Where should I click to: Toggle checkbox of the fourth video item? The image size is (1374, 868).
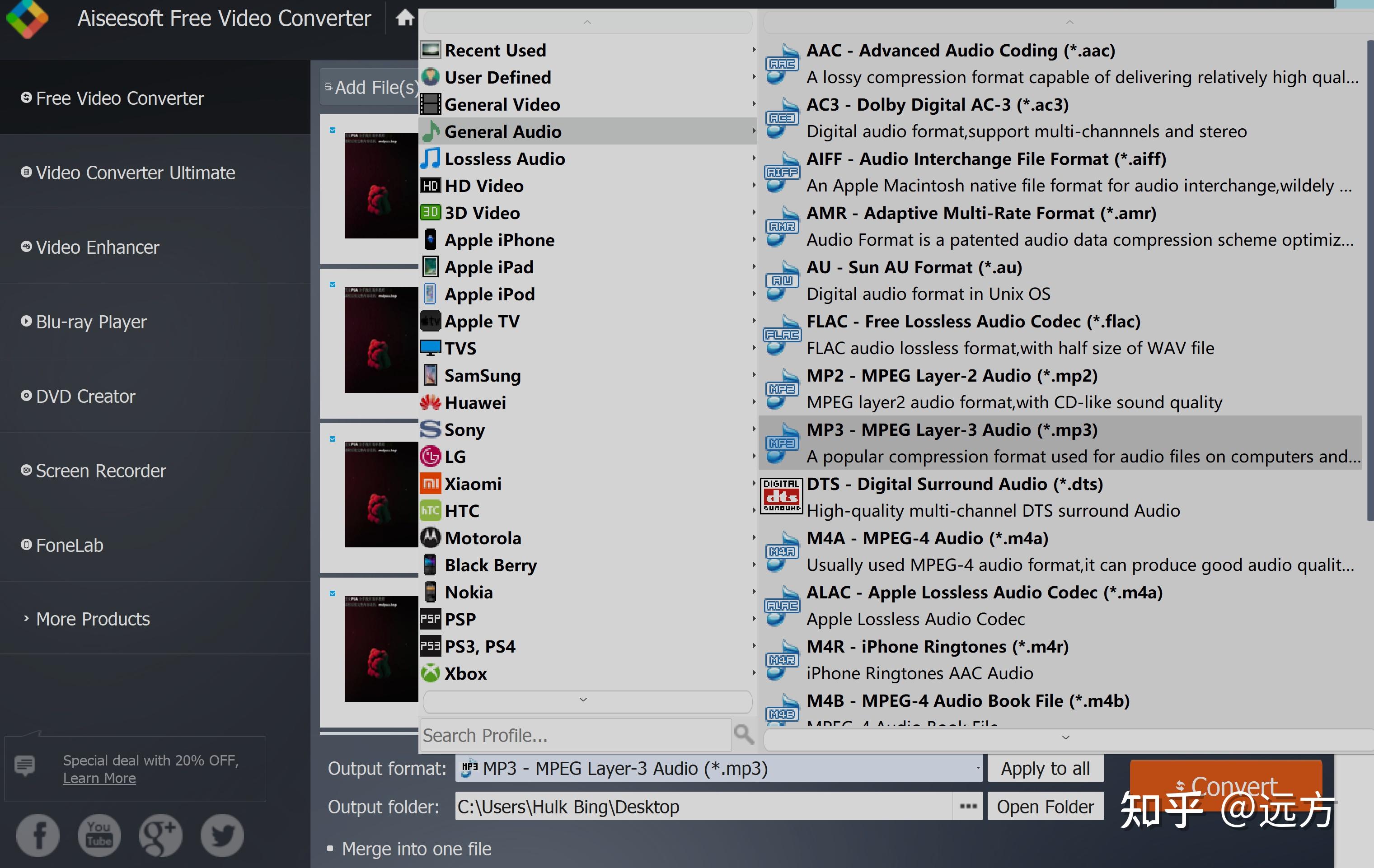pos(333,594)
